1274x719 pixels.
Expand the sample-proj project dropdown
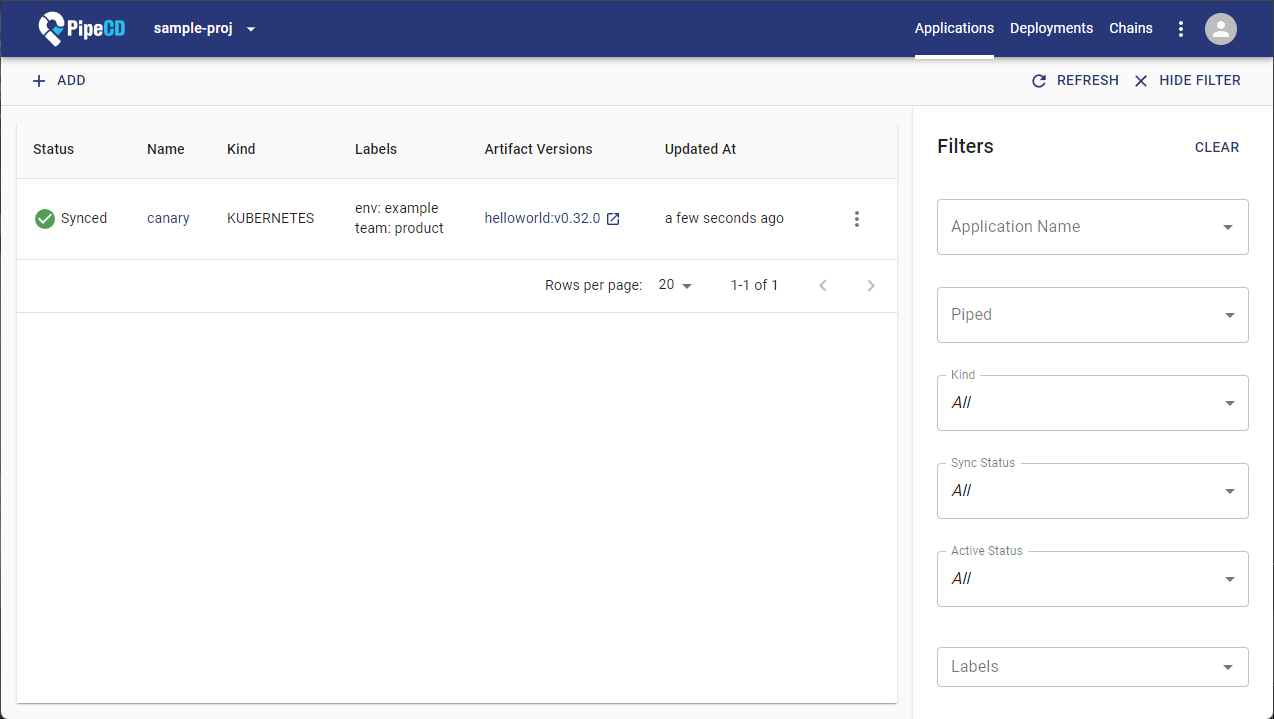[x=205, y=29]
